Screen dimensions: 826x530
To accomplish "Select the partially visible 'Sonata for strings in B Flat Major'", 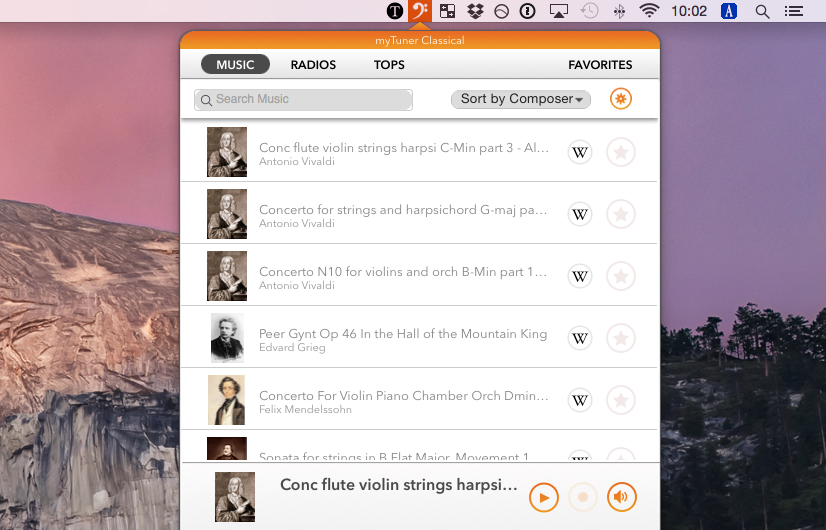I will [x=419, y=446].
